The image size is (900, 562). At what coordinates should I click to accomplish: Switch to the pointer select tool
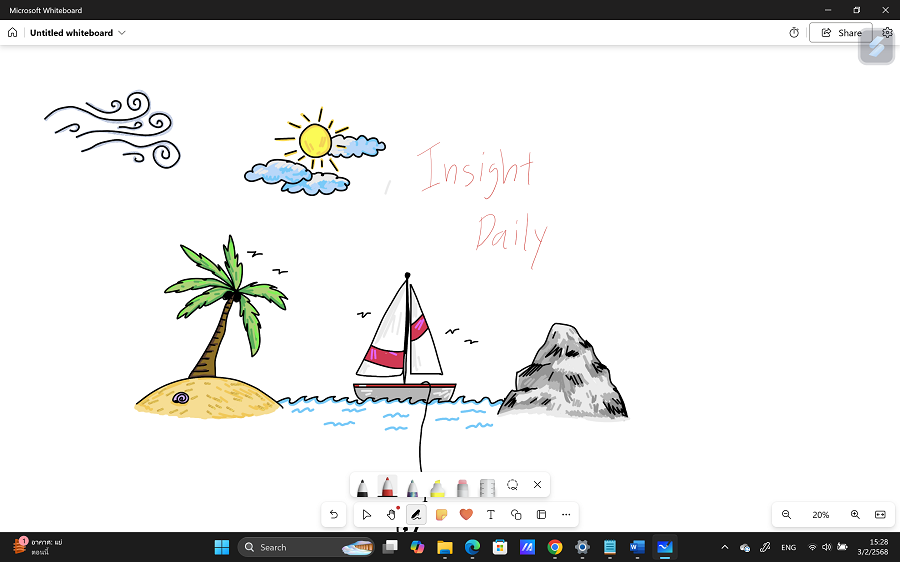(x=367, y=515)
